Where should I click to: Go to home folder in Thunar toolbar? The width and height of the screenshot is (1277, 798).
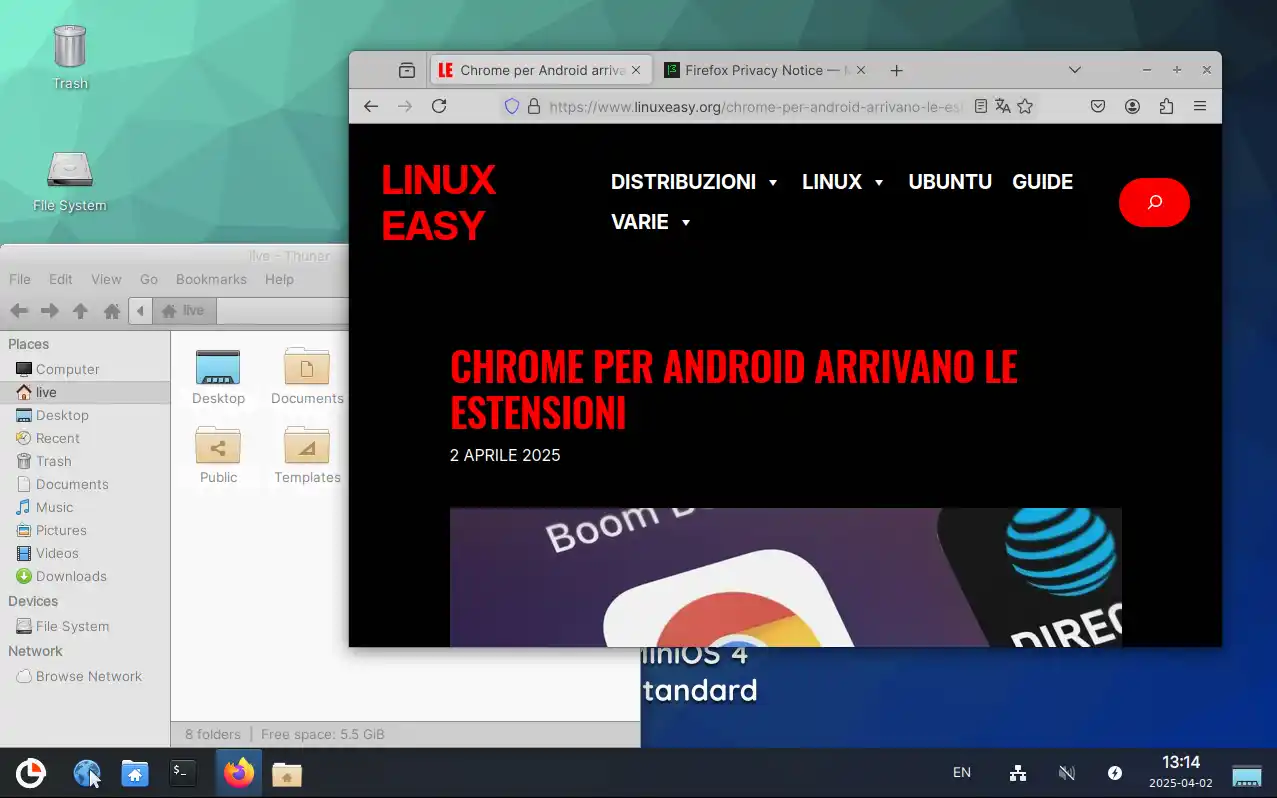click(112, 311)
